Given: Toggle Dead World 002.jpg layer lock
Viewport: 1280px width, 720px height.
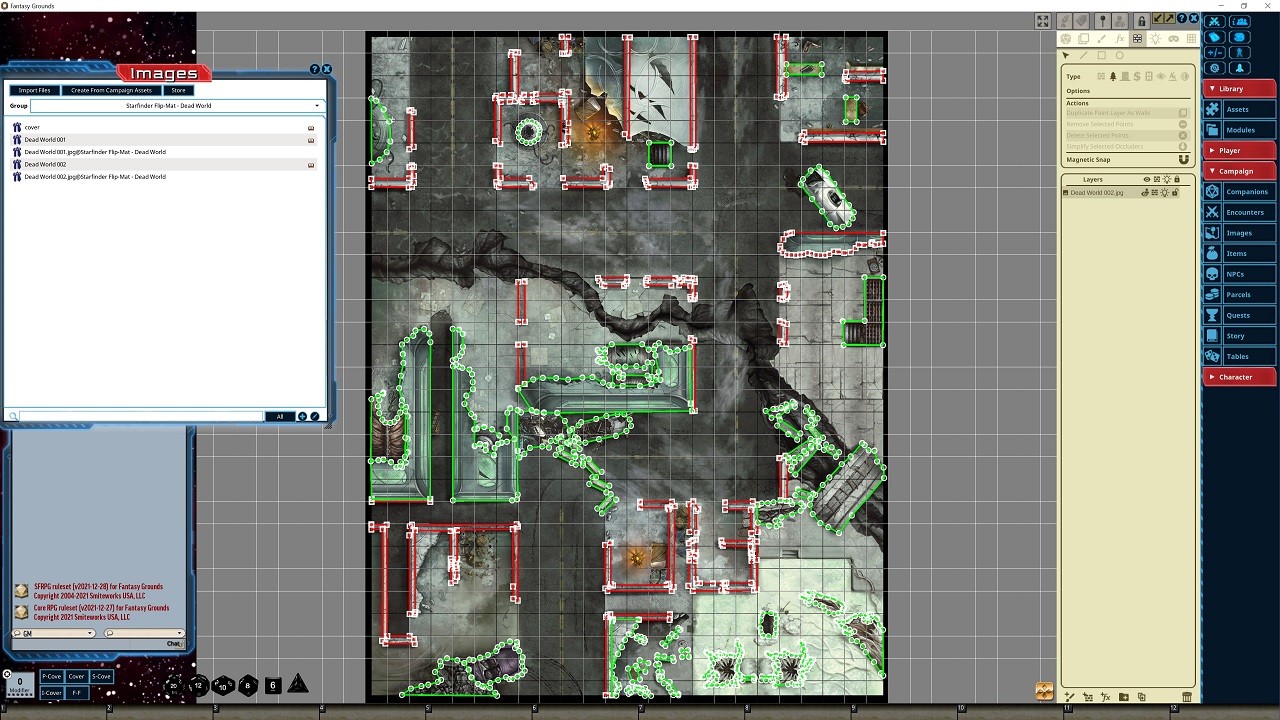Looking at the screenshot, I should click(1175, 192).
